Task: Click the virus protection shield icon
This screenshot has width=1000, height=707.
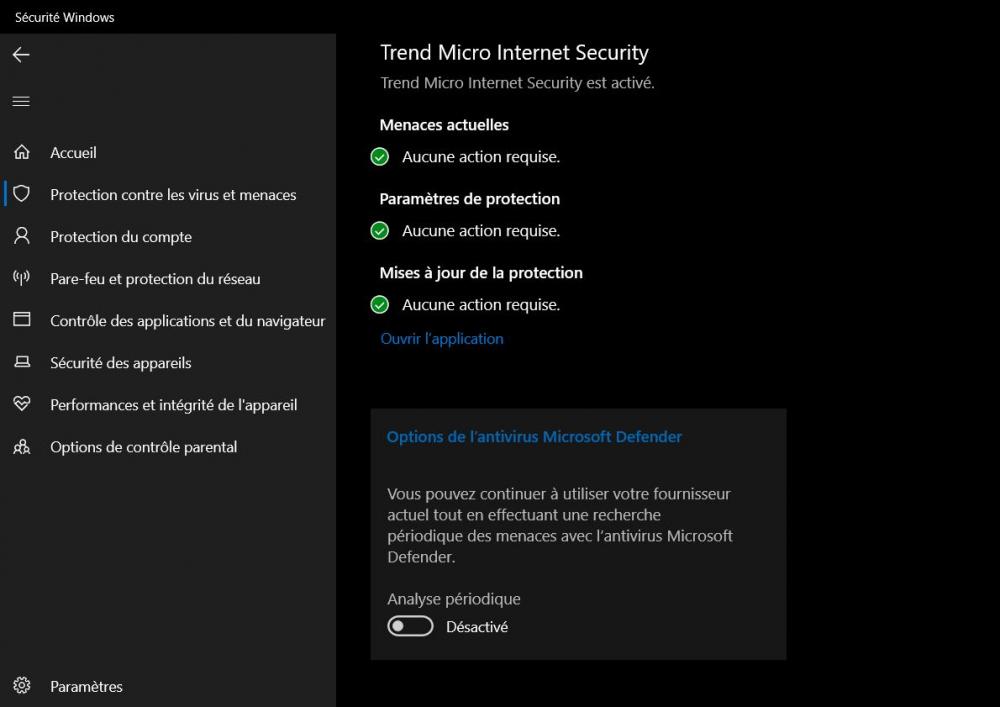Action: pos(21,194)
